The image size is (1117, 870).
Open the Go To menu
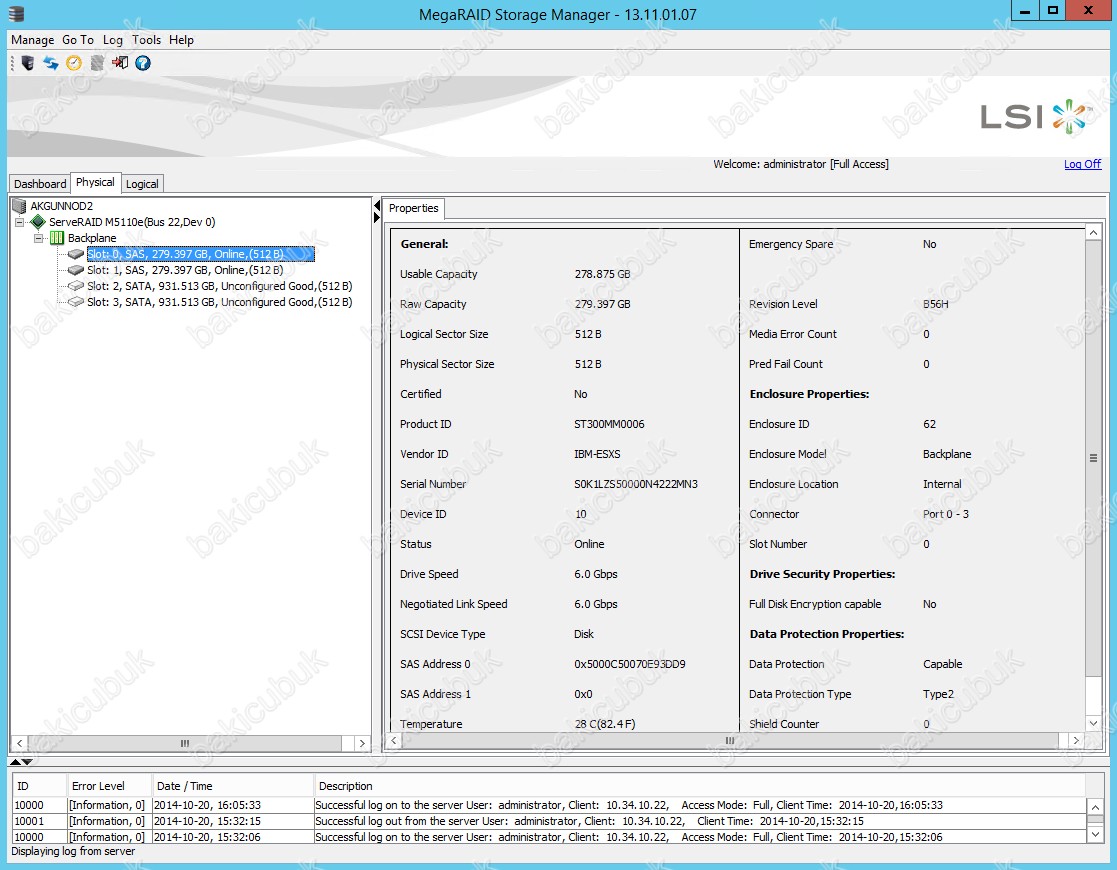[x=78, y=40]
